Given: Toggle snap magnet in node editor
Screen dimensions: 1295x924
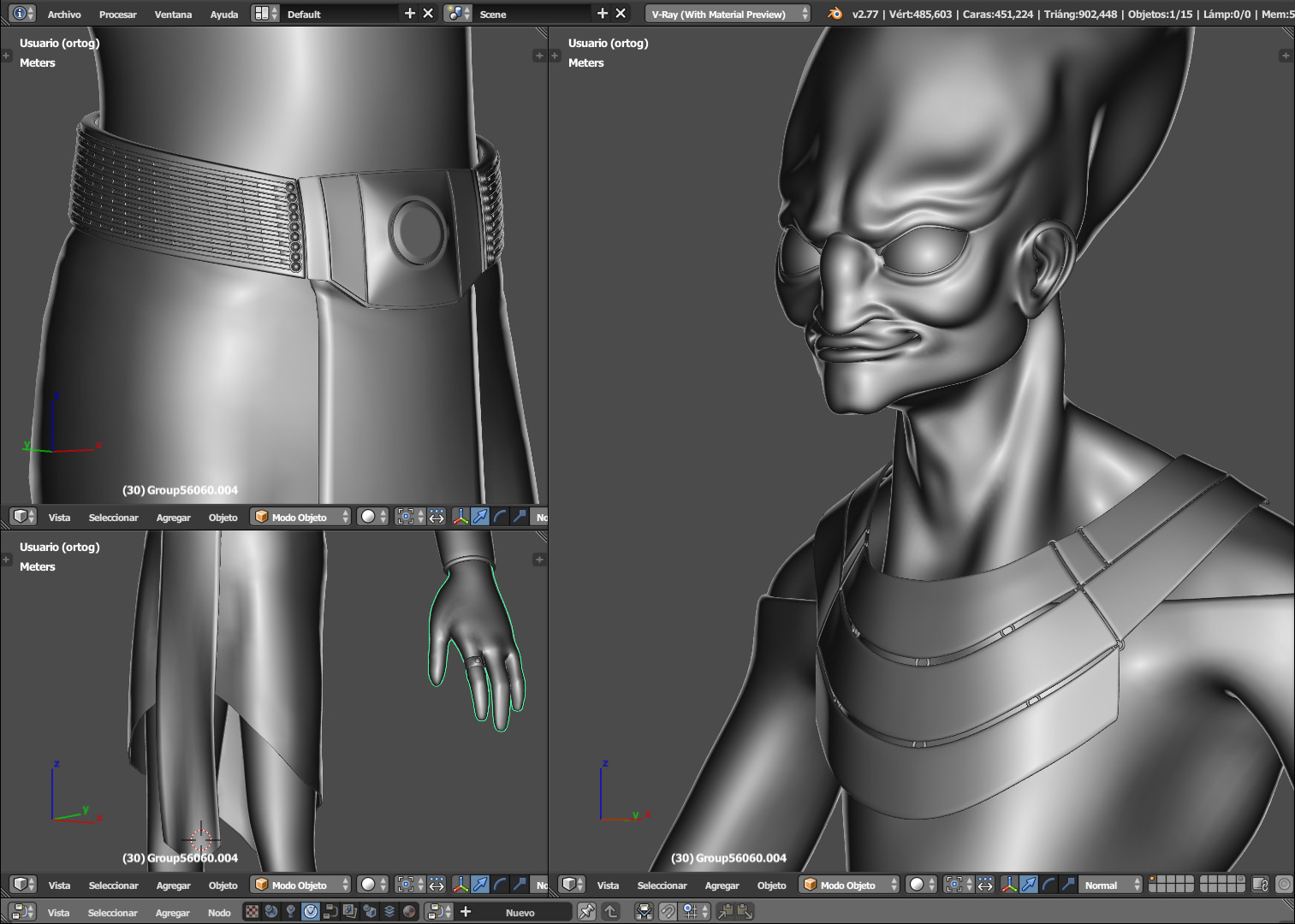Looking at the screenshot, I should 668,912.
